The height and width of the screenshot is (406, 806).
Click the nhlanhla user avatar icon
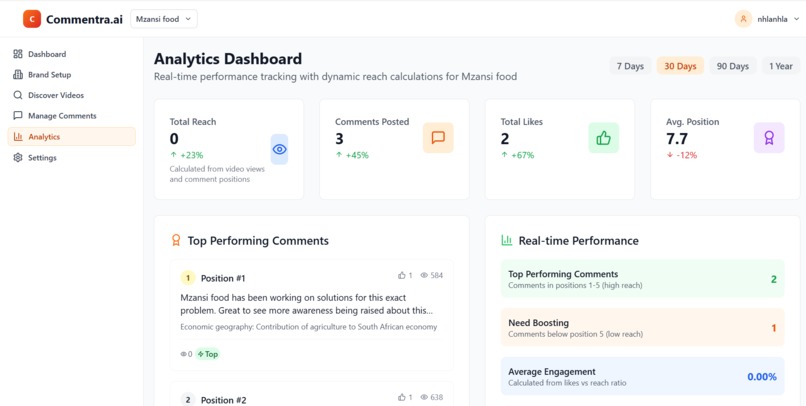[743, 19]
